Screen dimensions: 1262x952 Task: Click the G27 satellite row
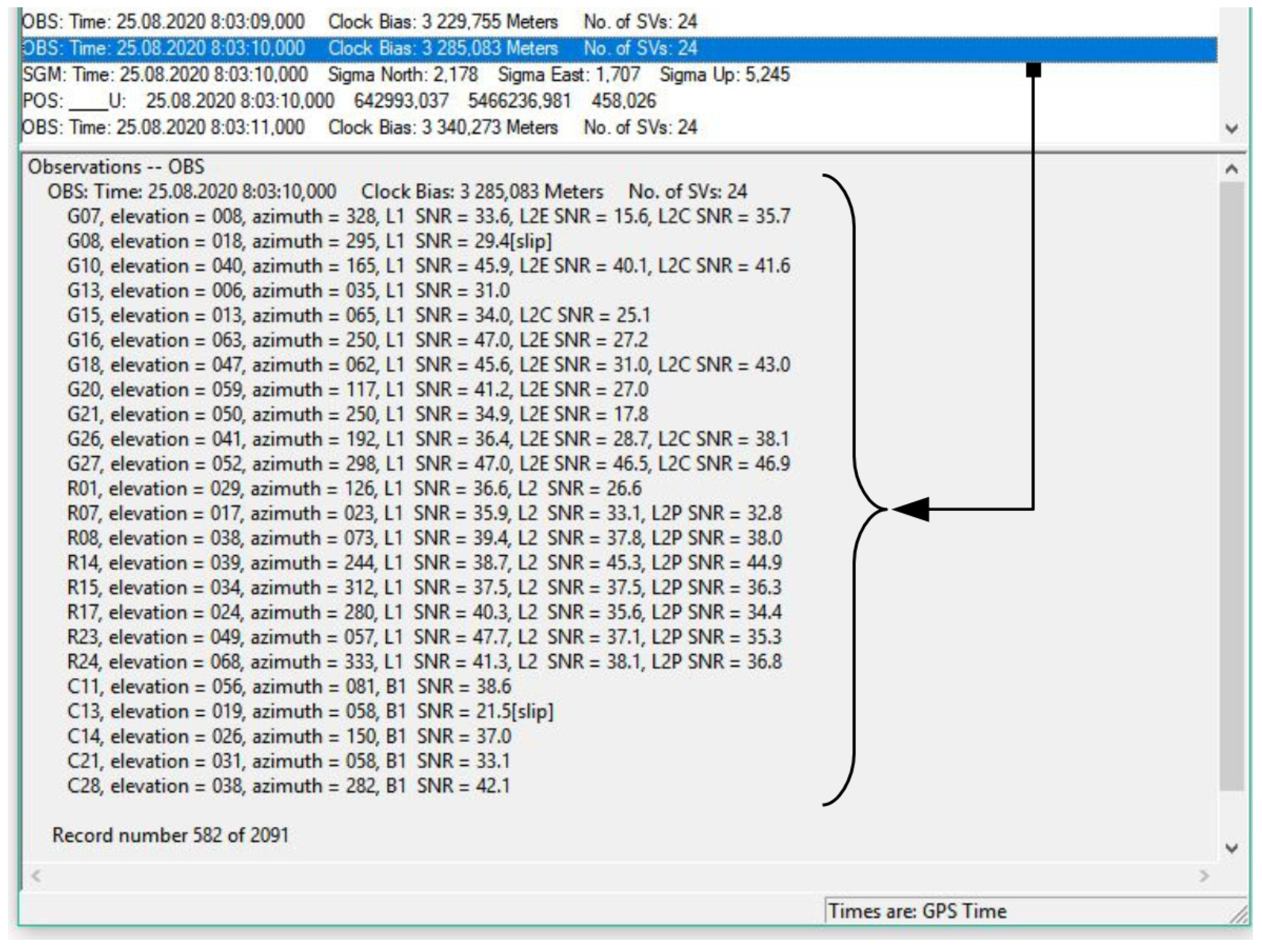(x=429, y=464)
